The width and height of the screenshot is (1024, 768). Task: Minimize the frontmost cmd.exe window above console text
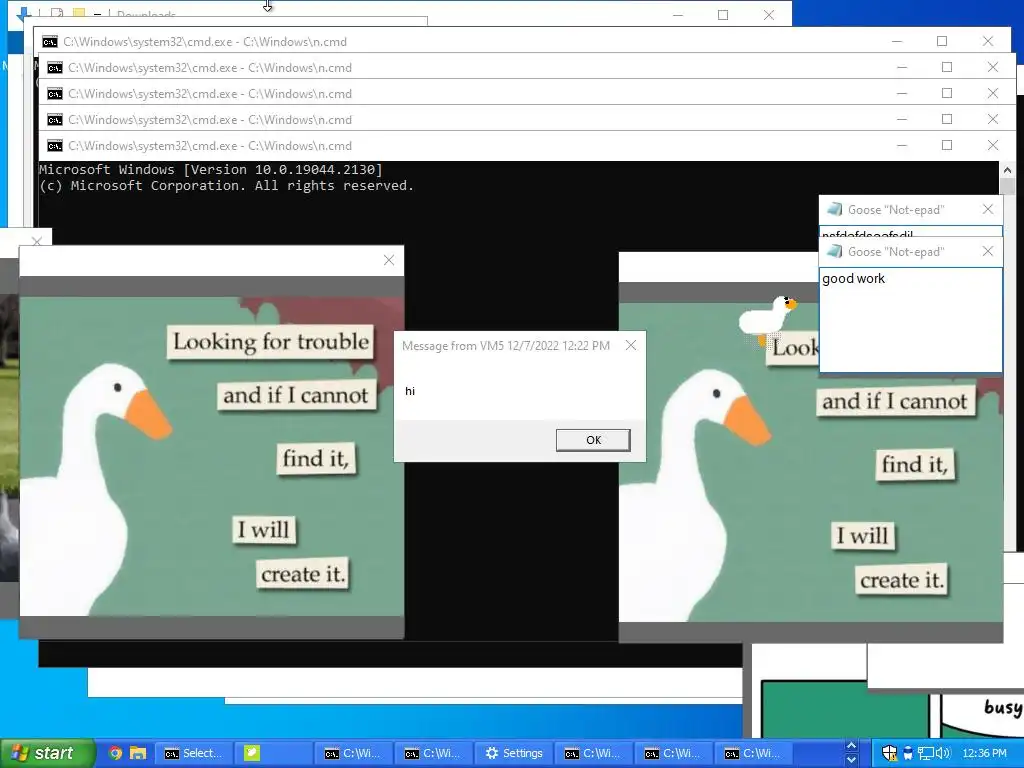point(902,145)
